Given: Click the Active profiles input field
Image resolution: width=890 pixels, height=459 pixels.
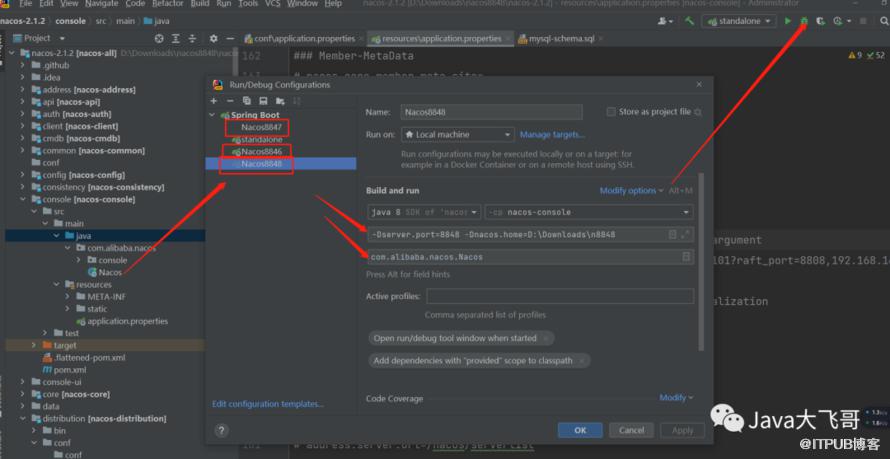Looking at the screenshot, I should click(559, 296).
